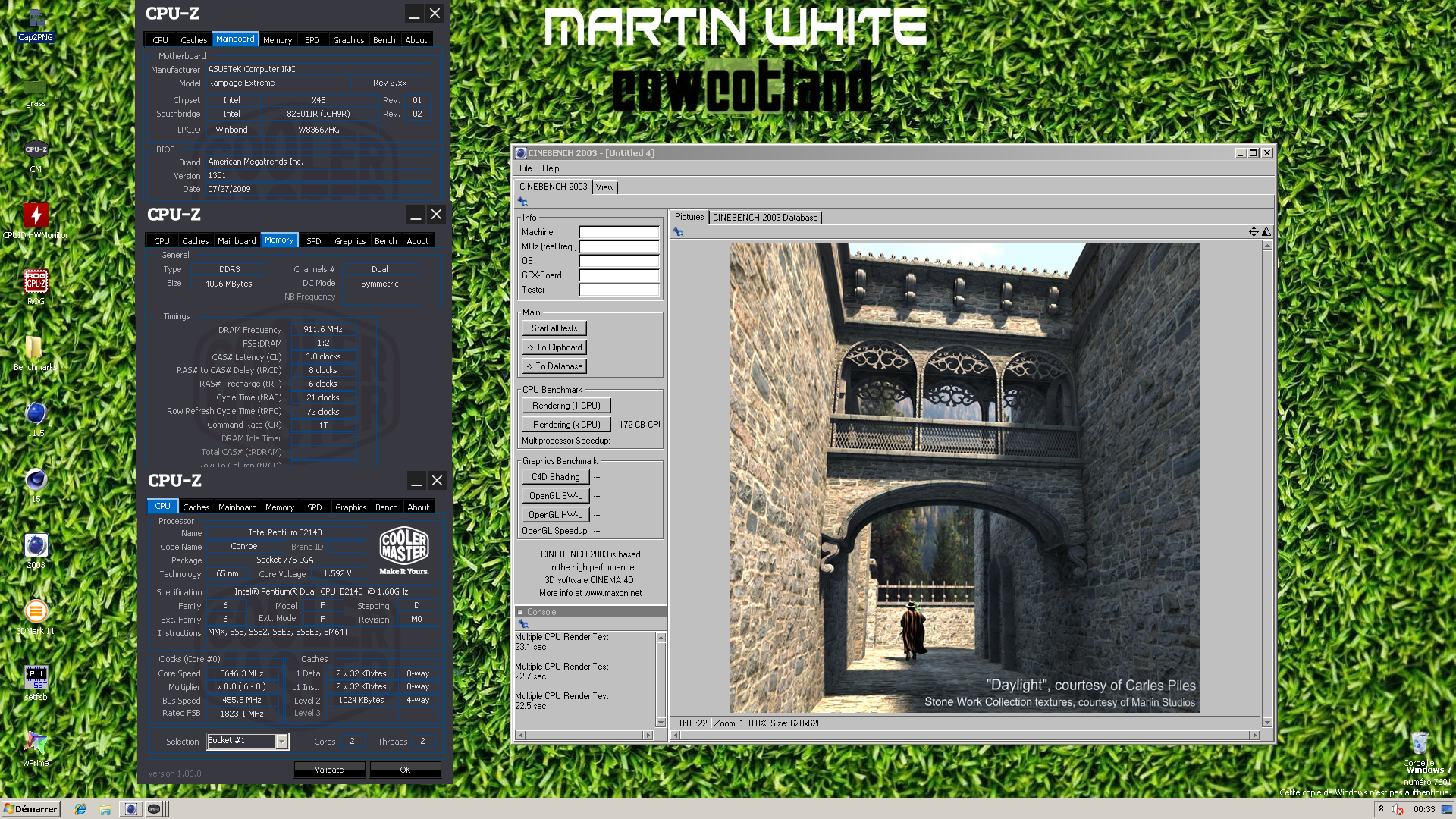Open the CPU-Z CM desktop shortcut
The width and height of the screenshot is (1456, 819).
coord(36,155)
